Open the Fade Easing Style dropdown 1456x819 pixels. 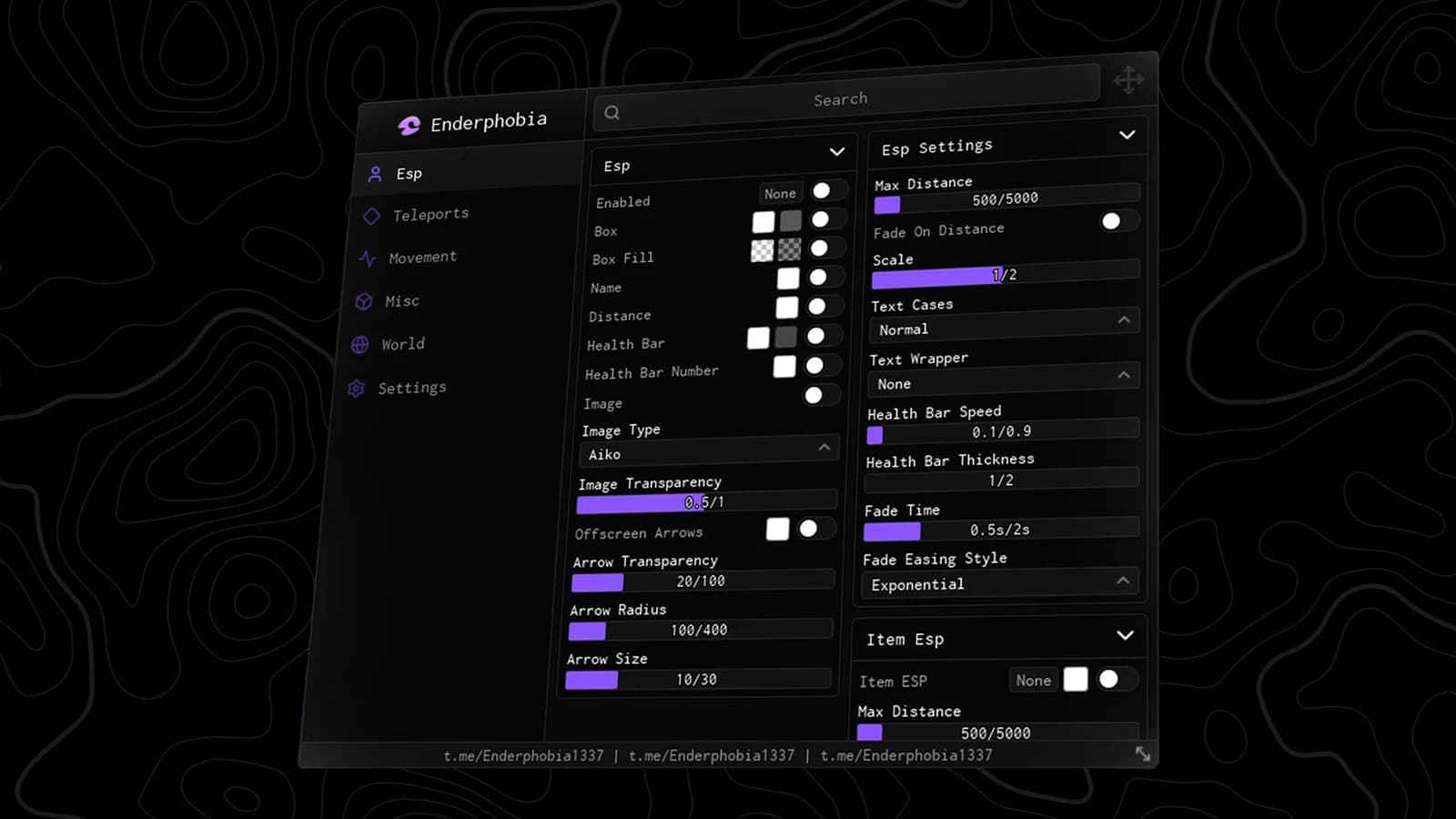pyautogui.click(x=999, y=582)
